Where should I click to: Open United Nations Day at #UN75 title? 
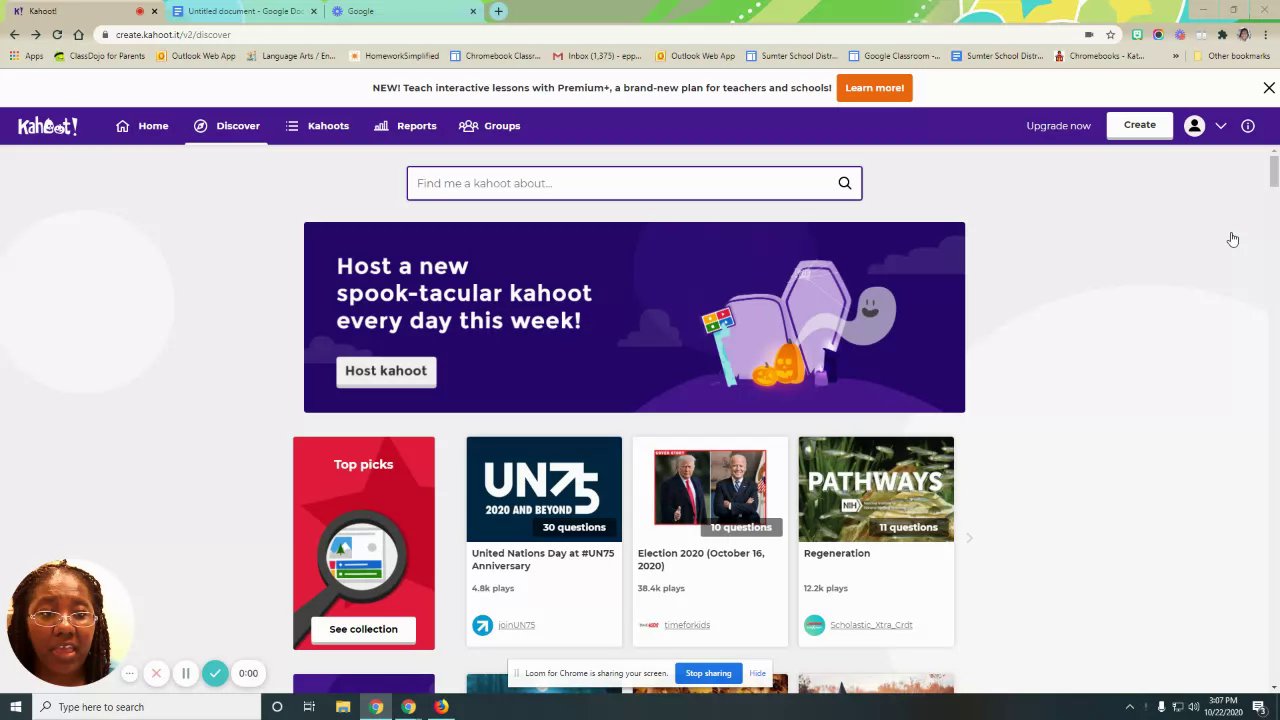click(x=543, y=559)
